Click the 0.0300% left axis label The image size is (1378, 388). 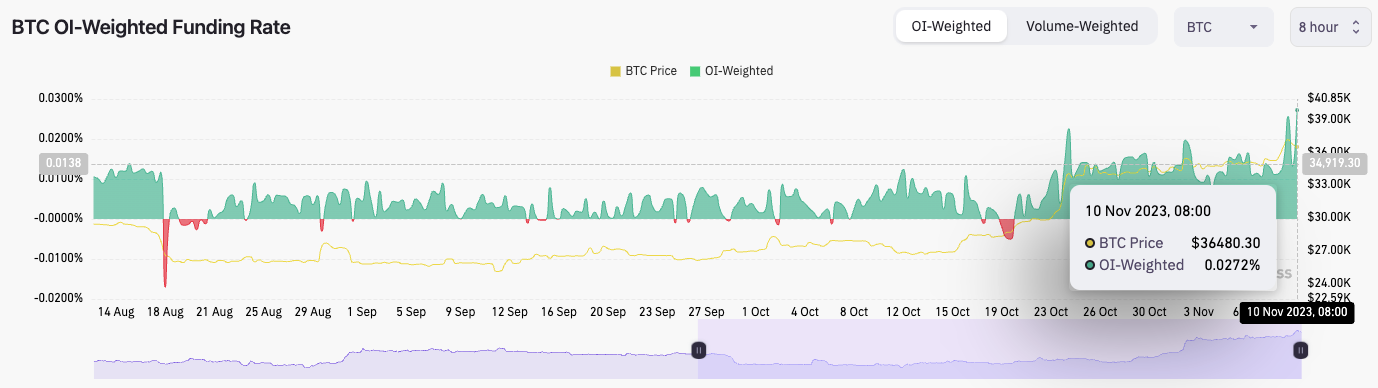click(x=60, y=98)
